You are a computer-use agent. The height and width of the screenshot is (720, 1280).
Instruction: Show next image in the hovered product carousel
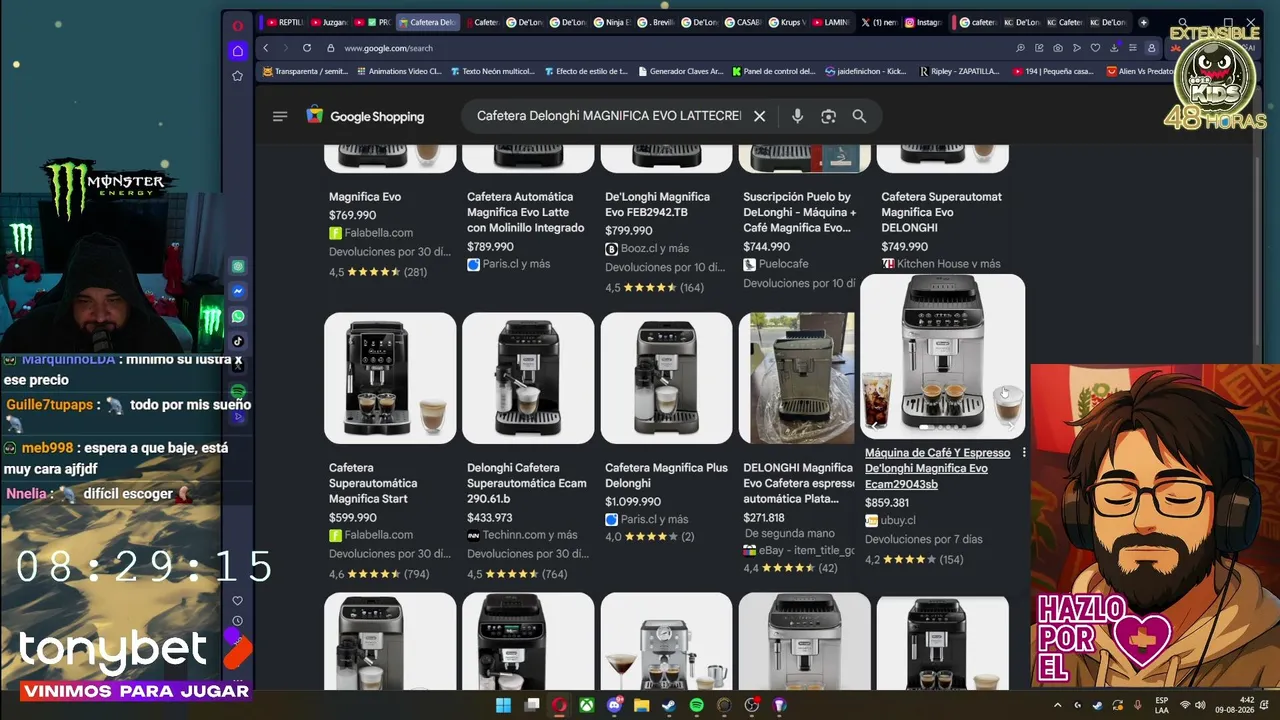click(x=1010, y=426)
